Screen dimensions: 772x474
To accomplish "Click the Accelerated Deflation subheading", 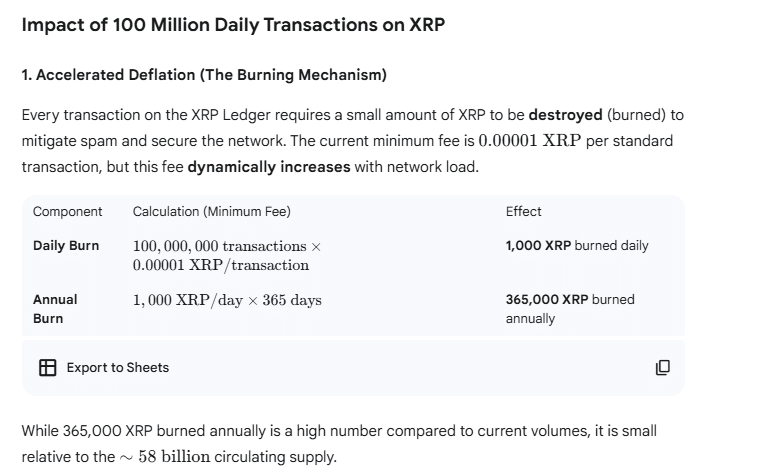I will pos(204,75).
